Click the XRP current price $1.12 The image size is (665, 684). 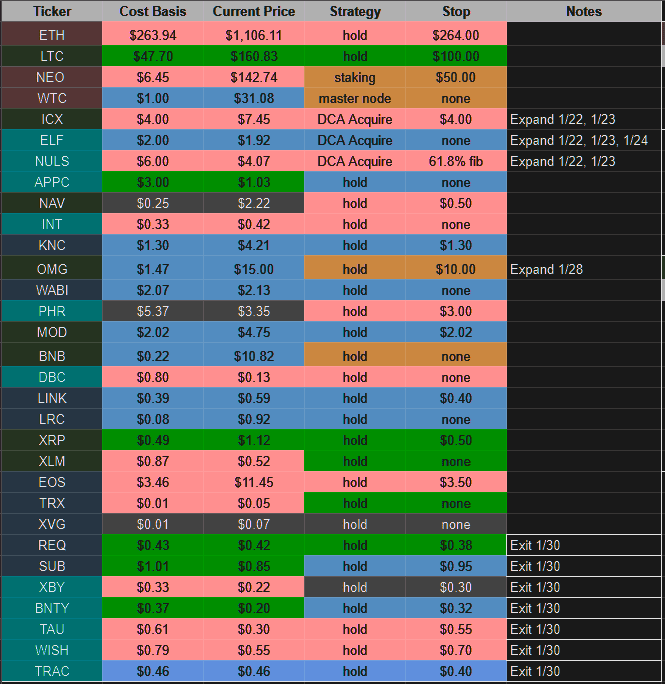tap(254, 440)
